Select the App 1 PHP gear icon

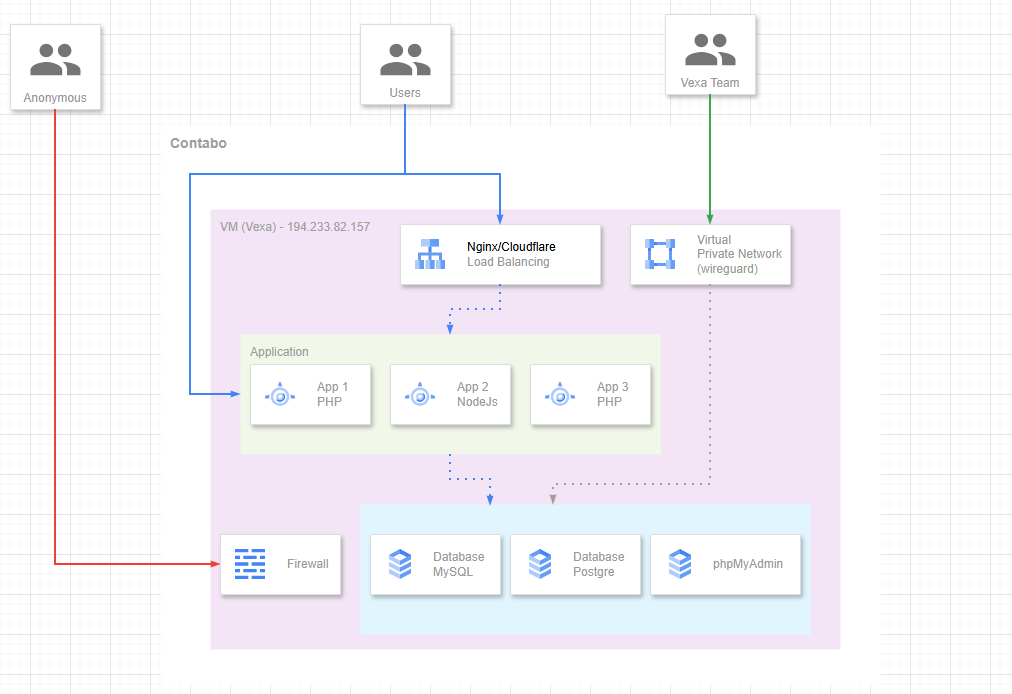(x=279, y=394)
